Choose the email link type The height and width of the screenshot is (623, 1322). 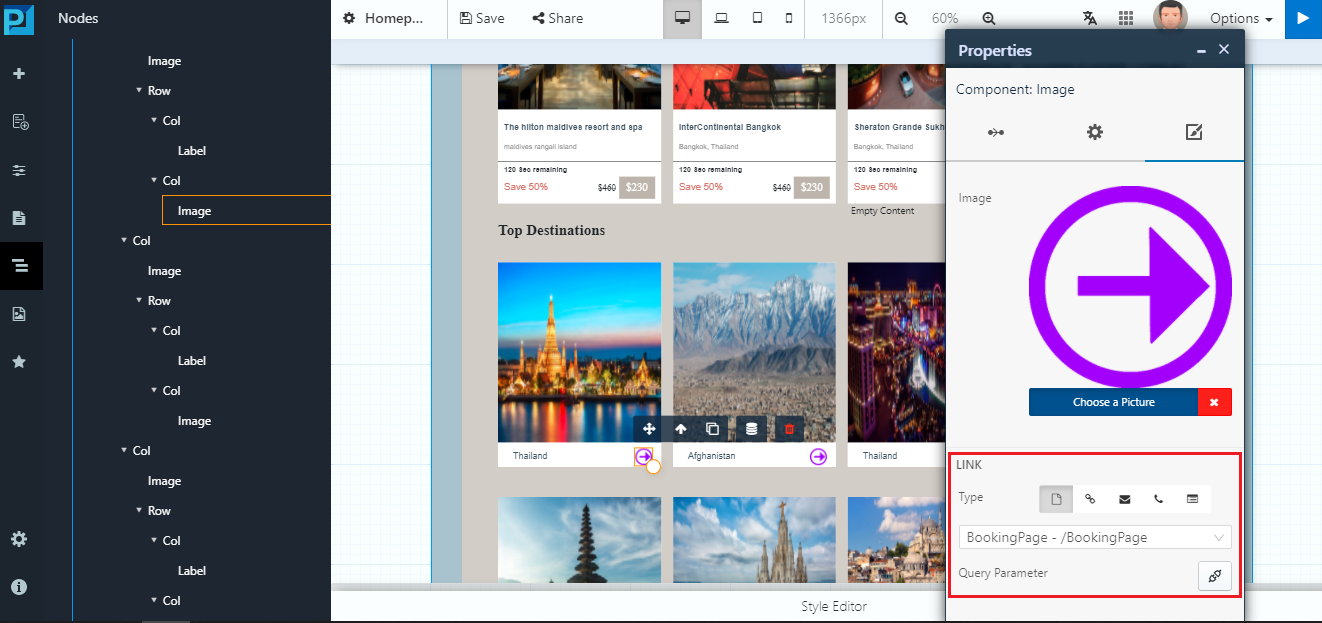(1125, 498)
